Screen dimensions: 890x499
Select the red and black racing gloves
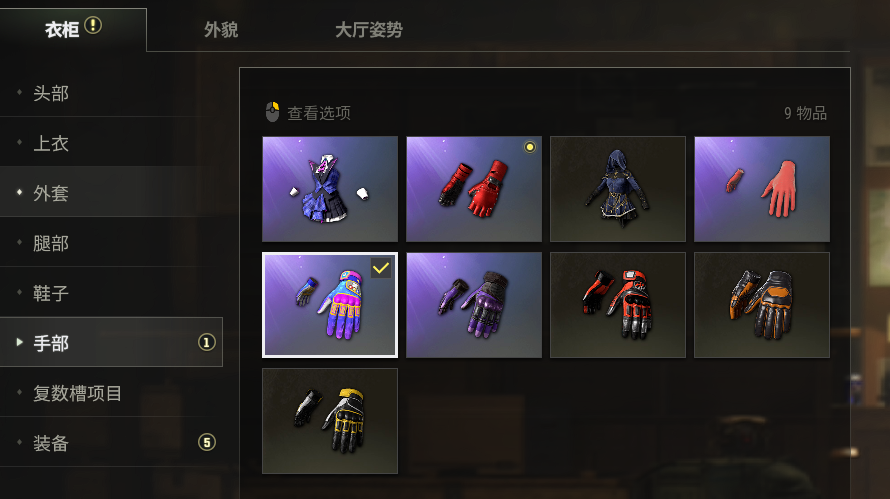point(618,305)
